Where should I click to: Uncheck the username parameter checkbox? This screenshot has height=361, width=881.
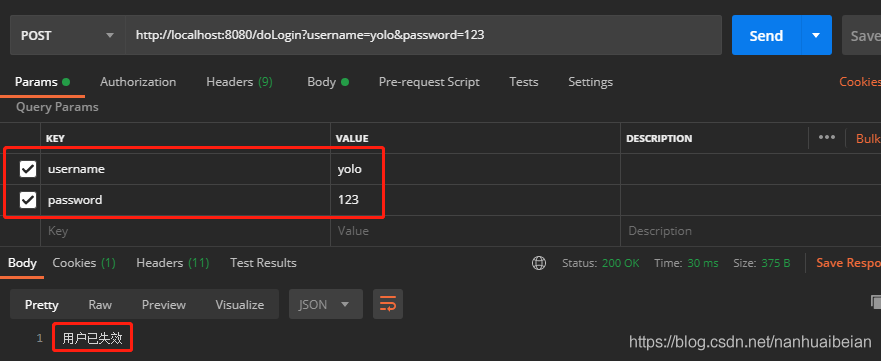click(28, 168)
